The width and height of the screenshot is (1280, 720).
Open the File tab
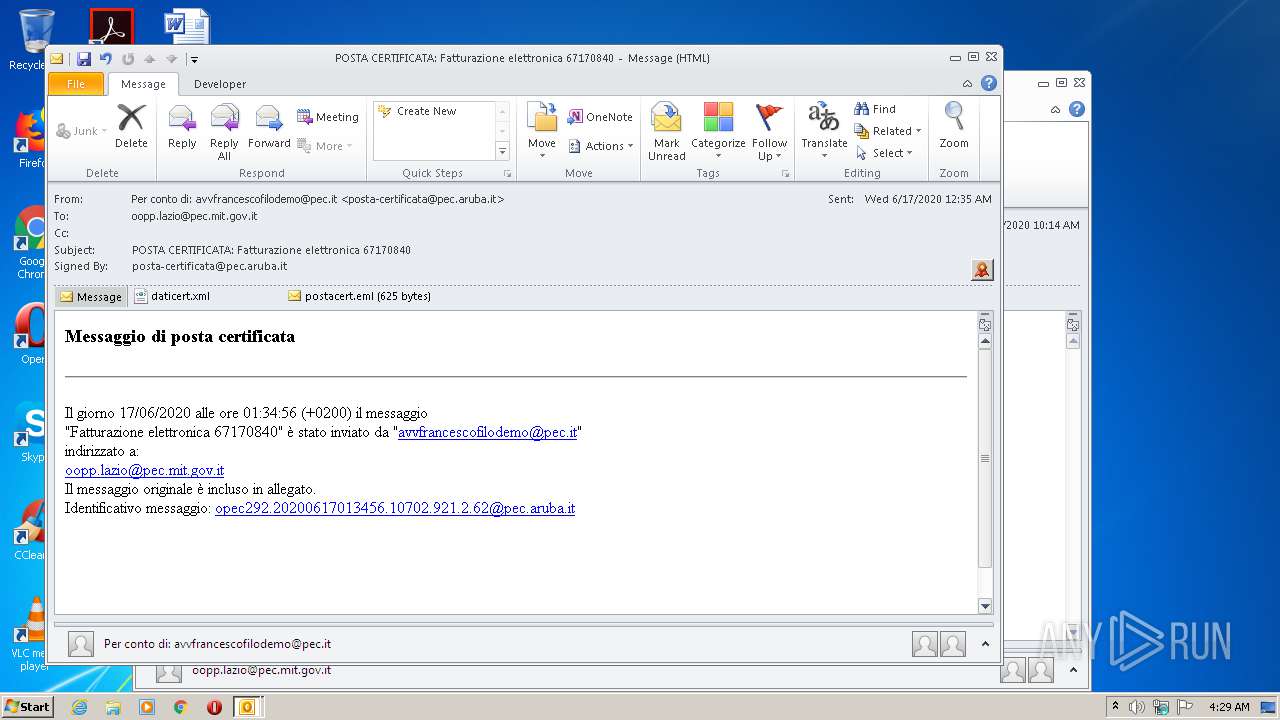click(76, 84)
